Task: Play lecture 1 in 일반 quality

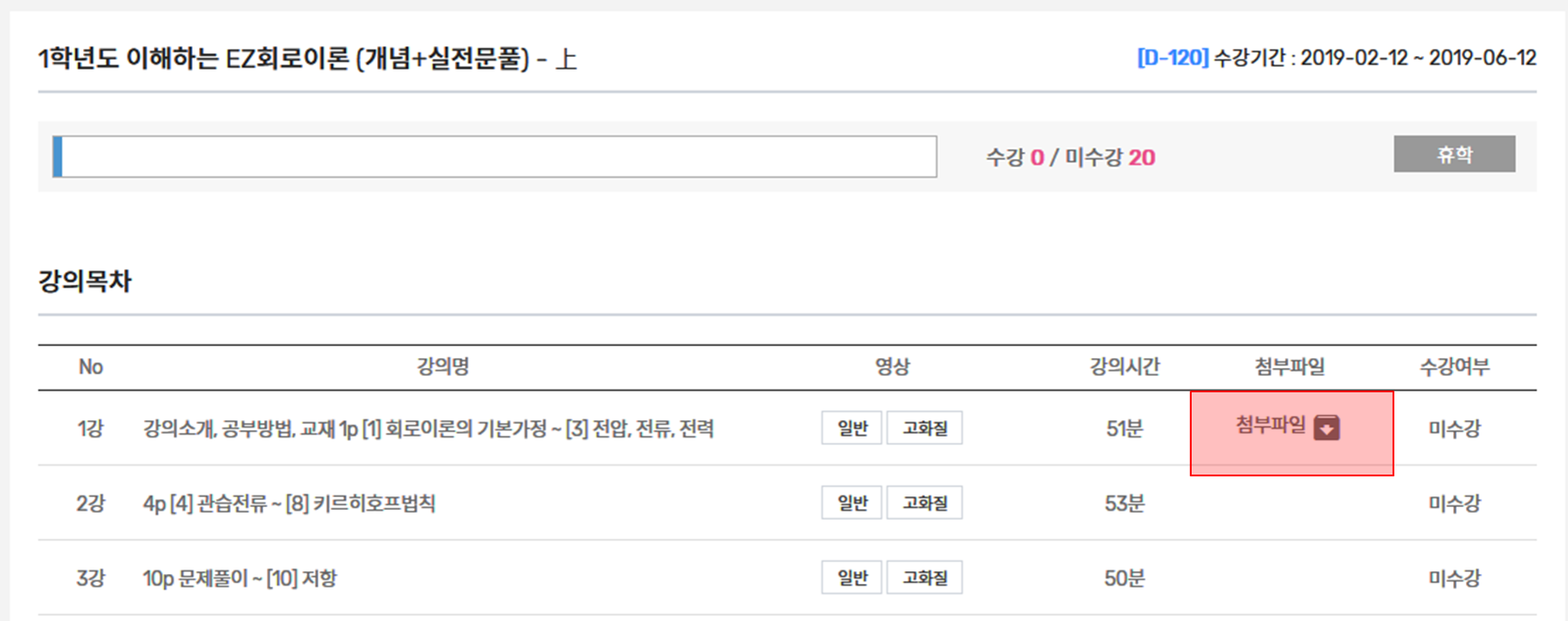Action: coord(852,428)
